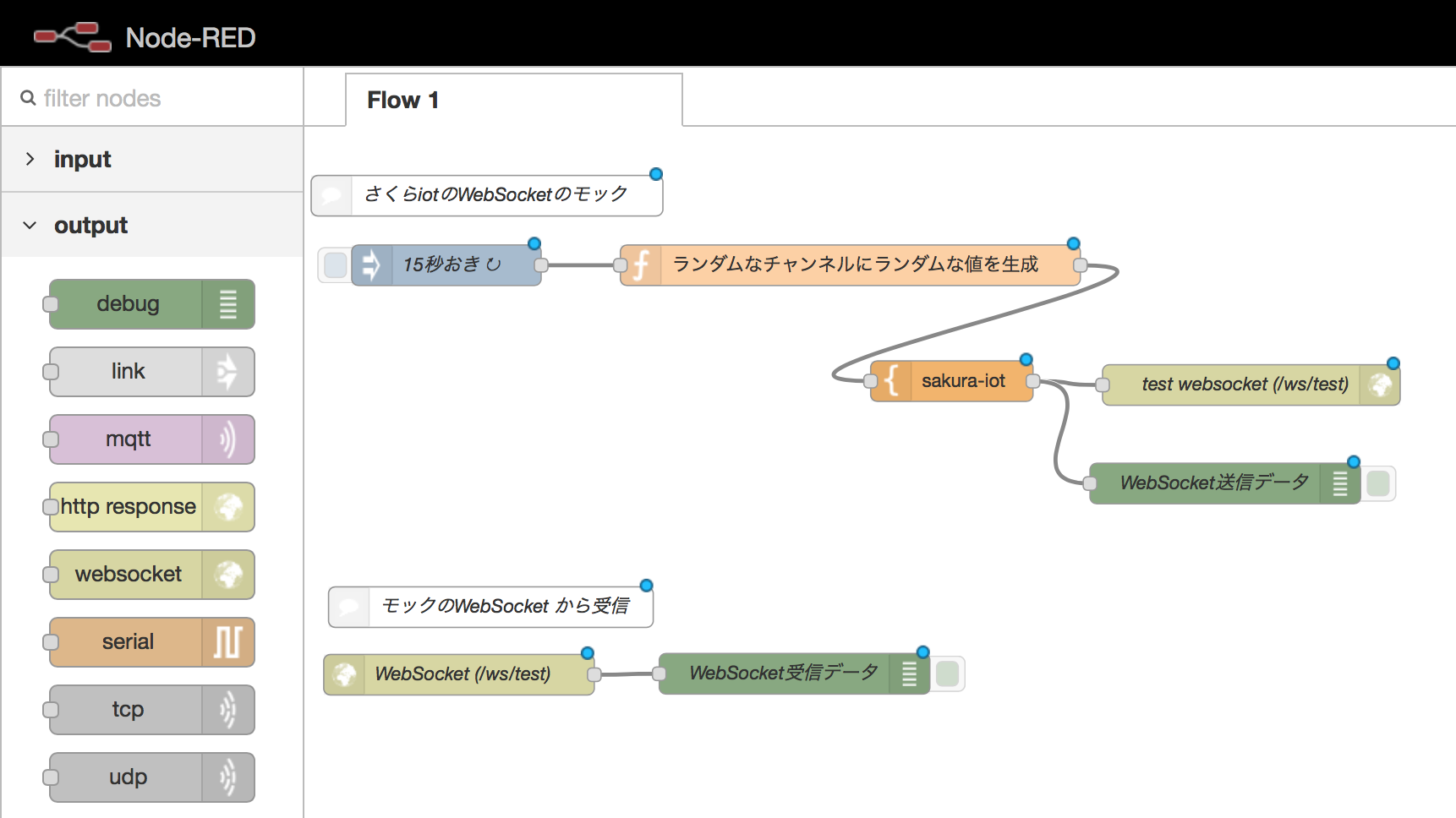Select the WebSocket送信データ debug node
Image resolution: width=1456 pixels, height=818 pixels.
tap(1225, 483)
